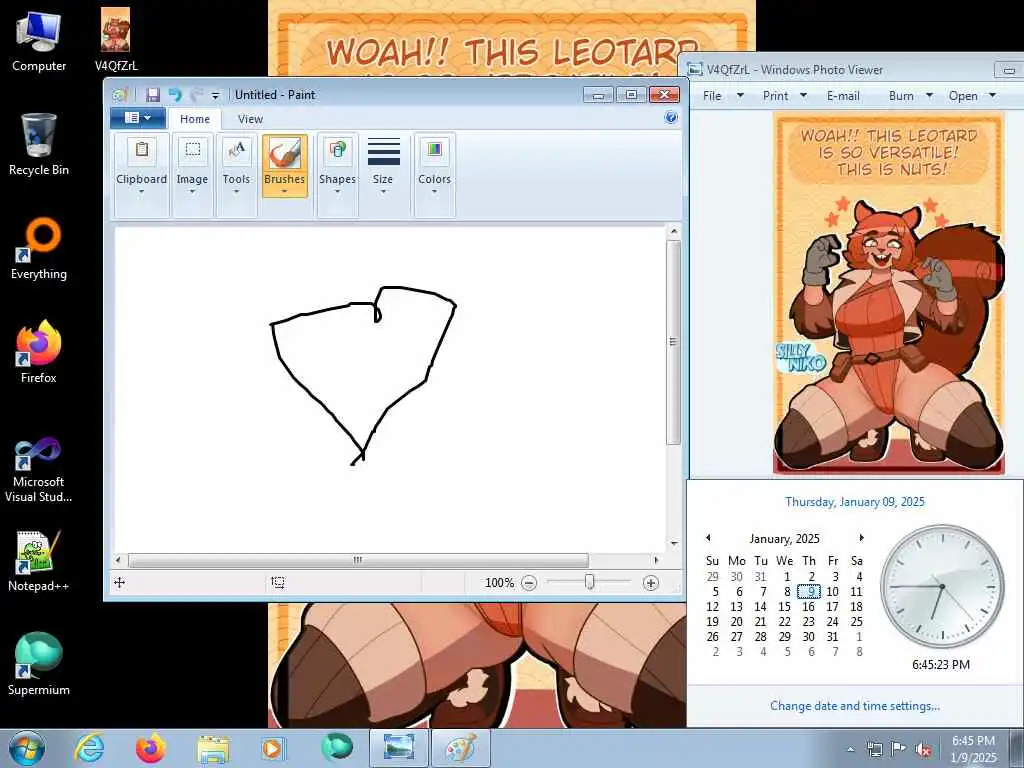Open the Windows Start button

[x=27, y=748]
